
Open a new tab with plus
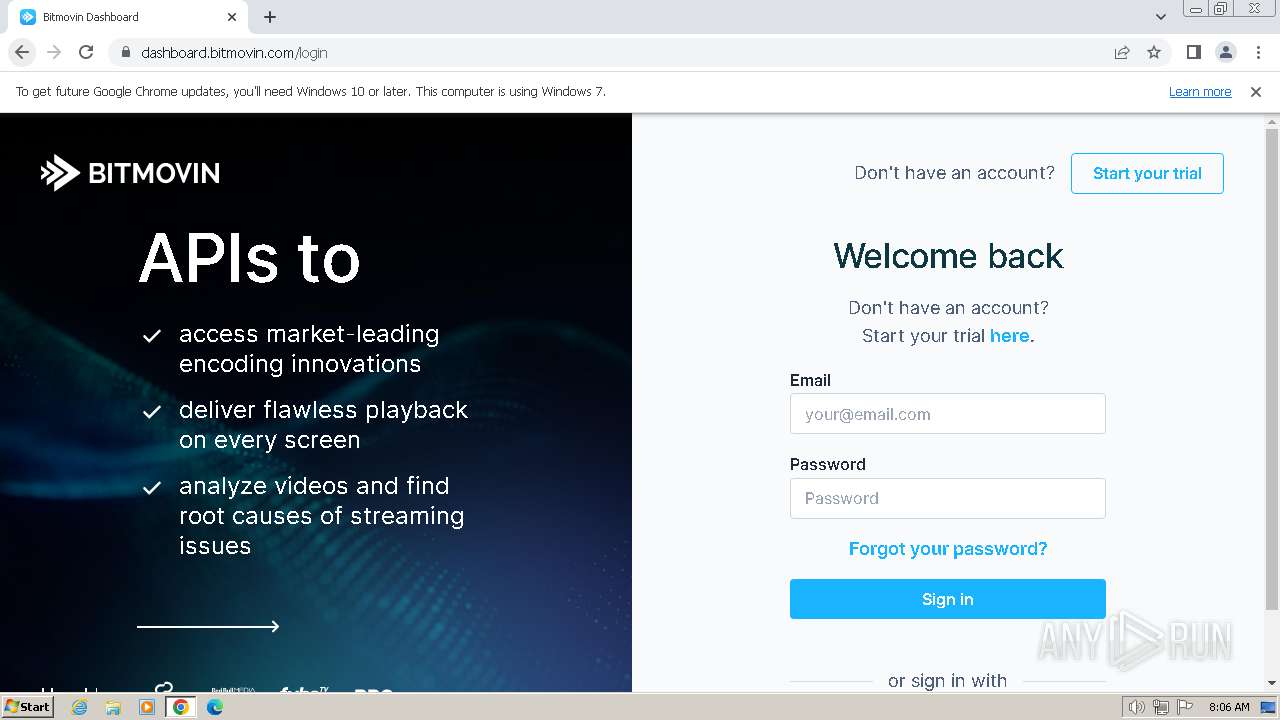pos(270,17)
